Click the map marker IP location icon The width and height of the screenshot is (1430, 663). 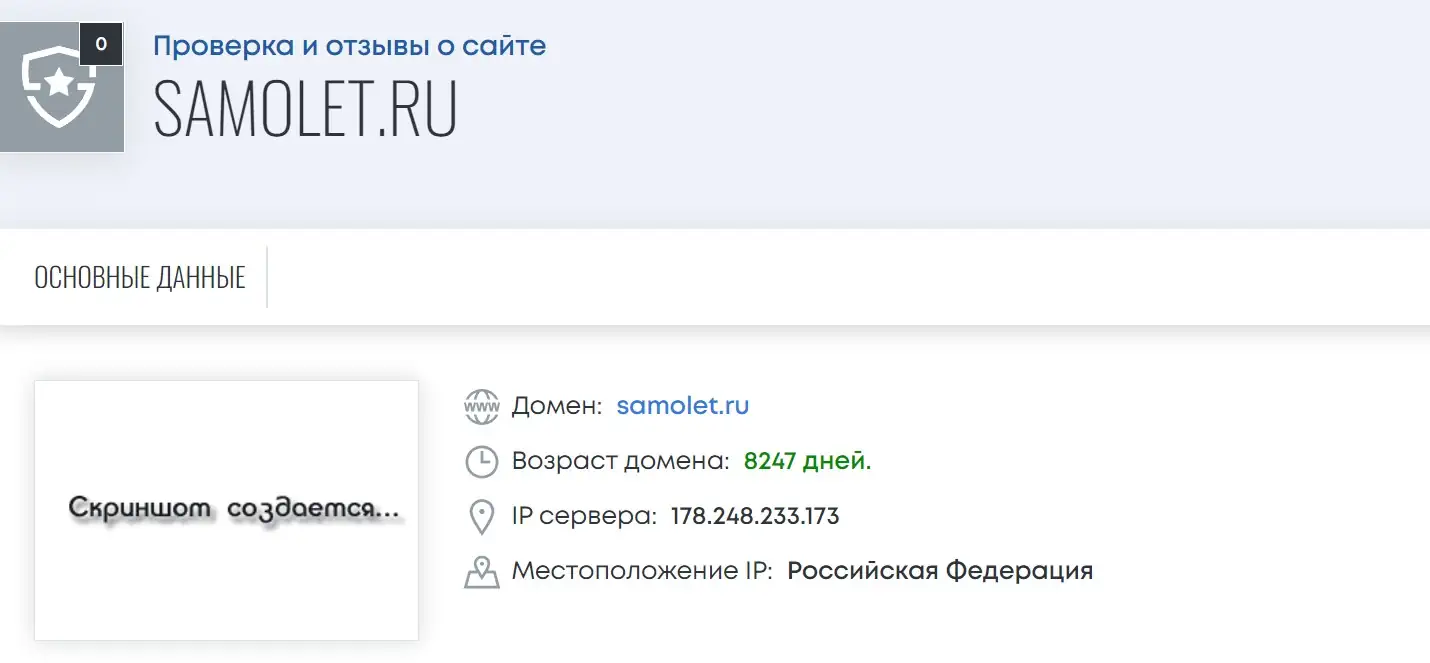click(482, 572)
